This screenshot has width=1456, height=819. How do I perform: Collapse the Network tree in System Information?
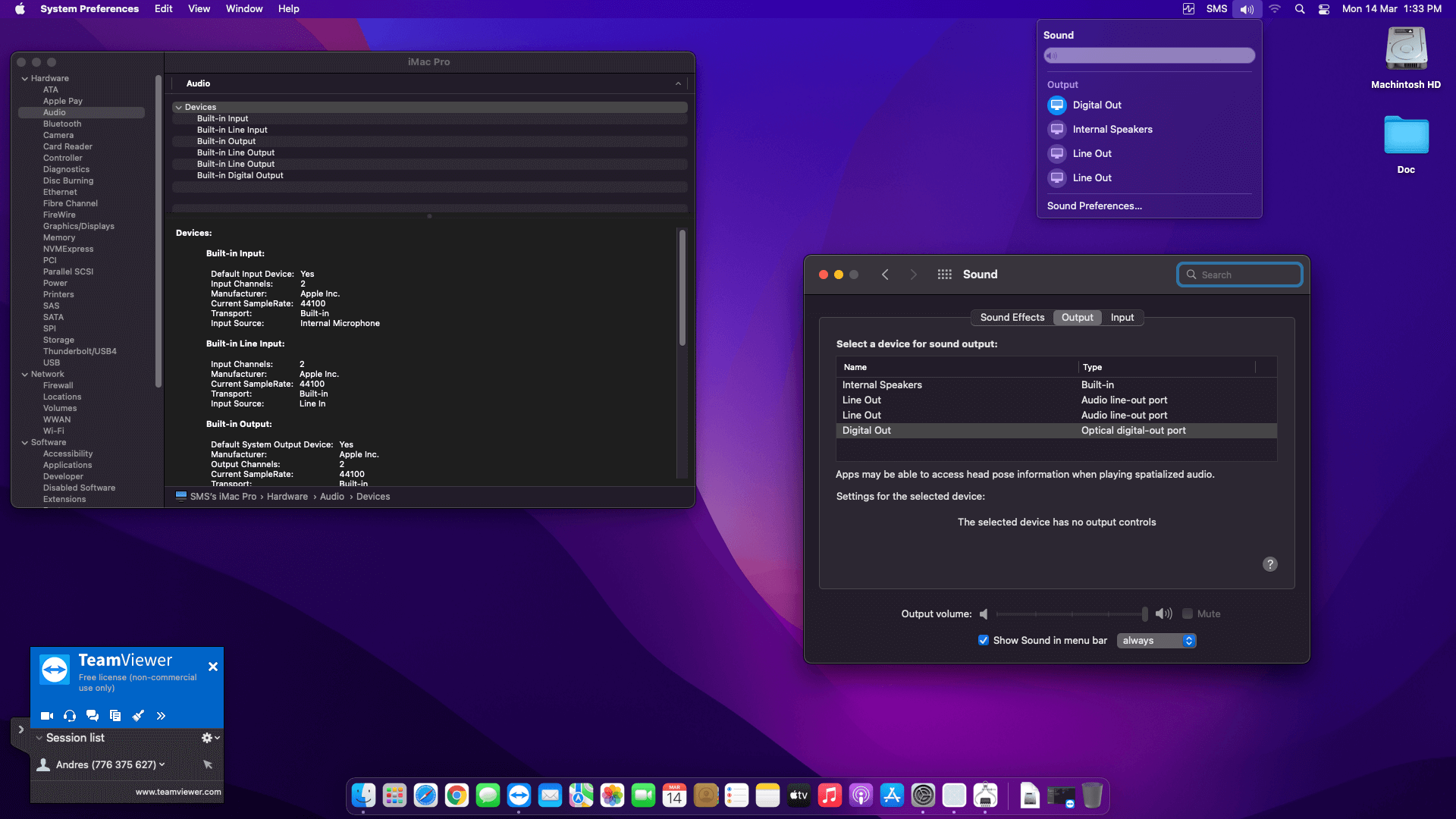tap(25, 375)
